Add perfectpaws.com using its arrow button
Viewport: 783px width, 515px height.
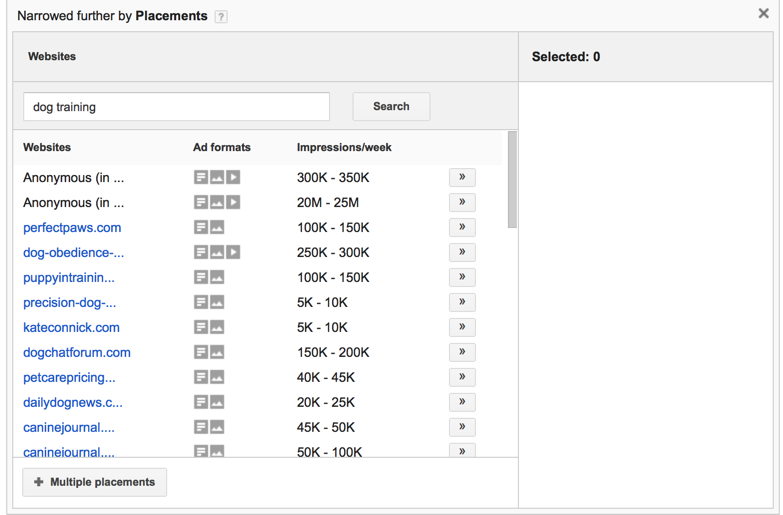point(462,227)
